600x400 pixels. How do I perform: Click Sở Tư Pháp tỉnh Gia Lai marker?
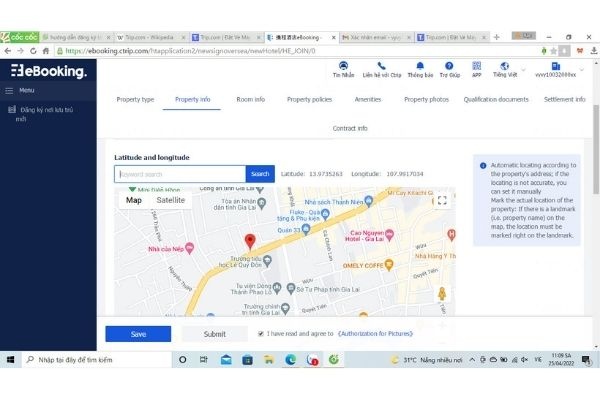tap(291, 289)
